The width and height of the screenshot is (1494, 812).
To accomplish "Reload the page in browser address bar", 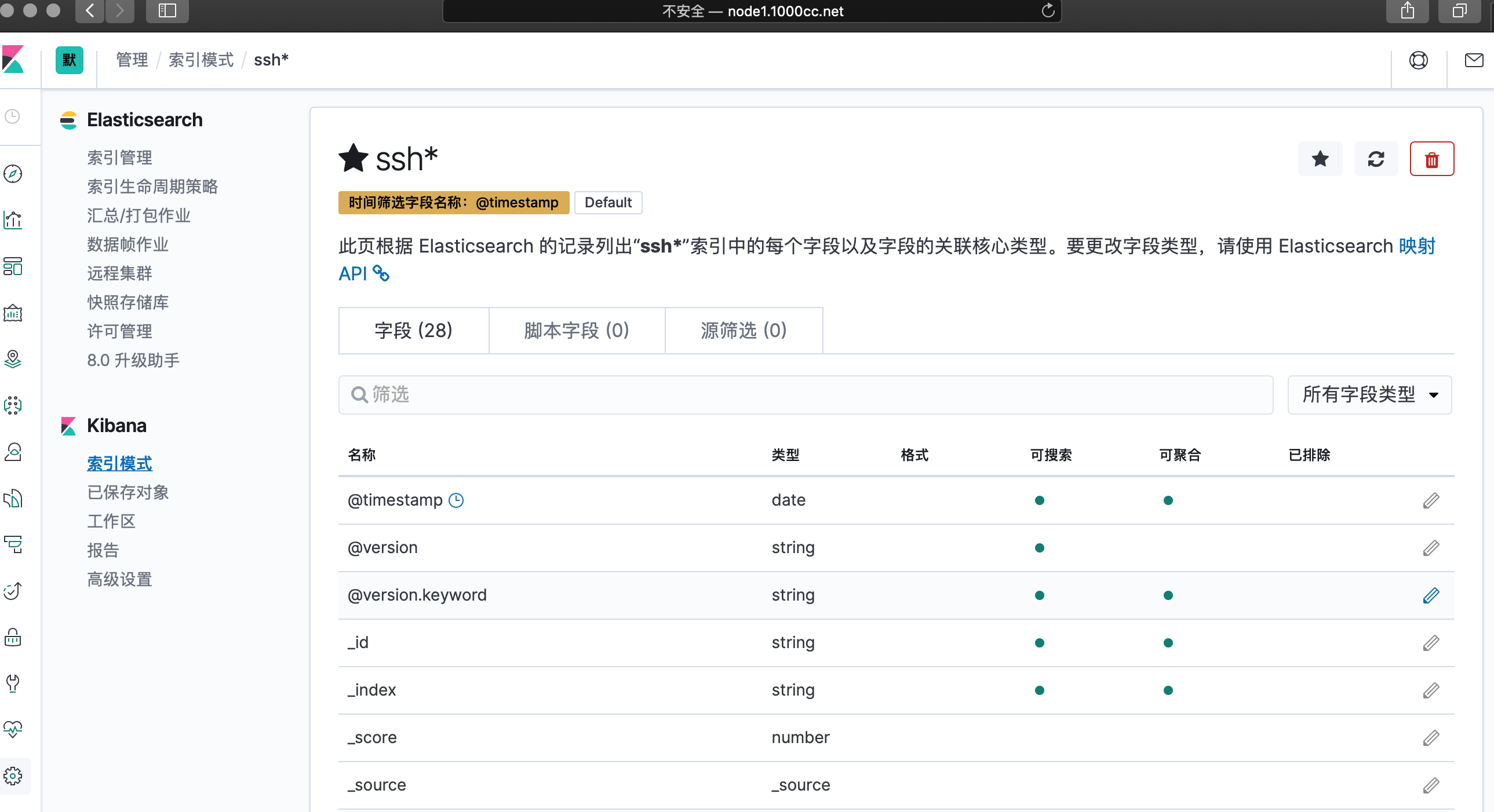I will pos(1047,10).
